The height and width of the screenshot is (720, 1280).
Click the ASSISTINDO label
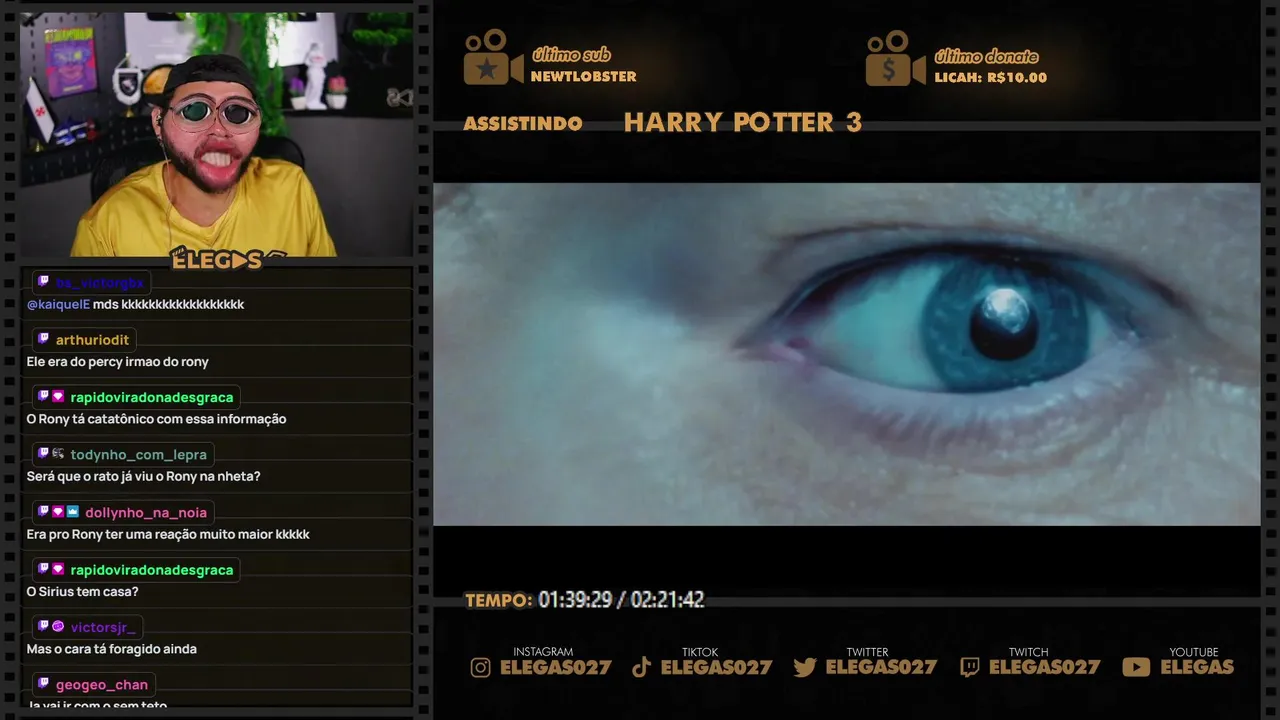[523, 123]
